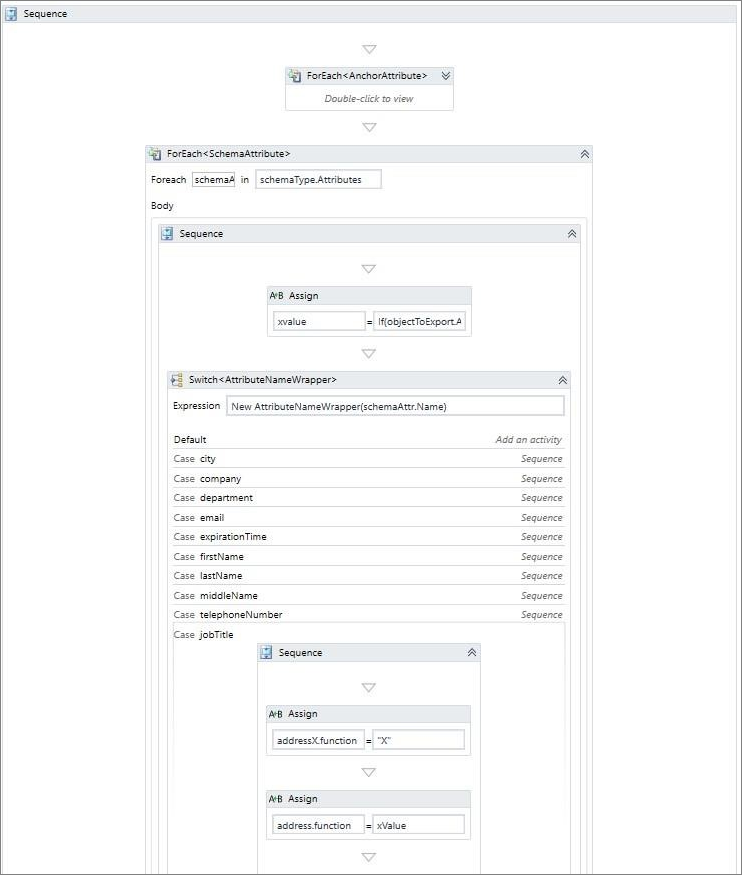Viewport: 742px width, 875px height.
Task: Click the addressX.function Assign activity icon
Action: click(x=276, y=714)
